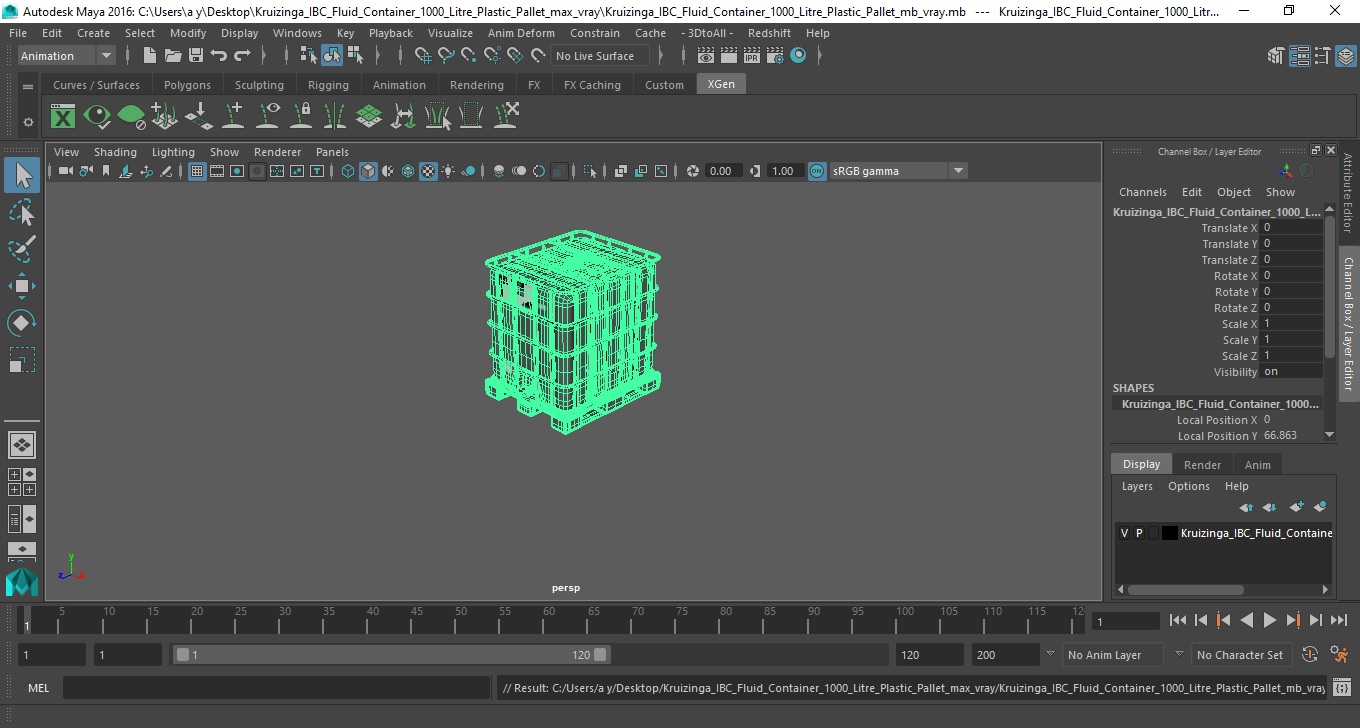1360x728 pixels.
Task: Toggle layer visibility V box
Action: pos(1124,533)
